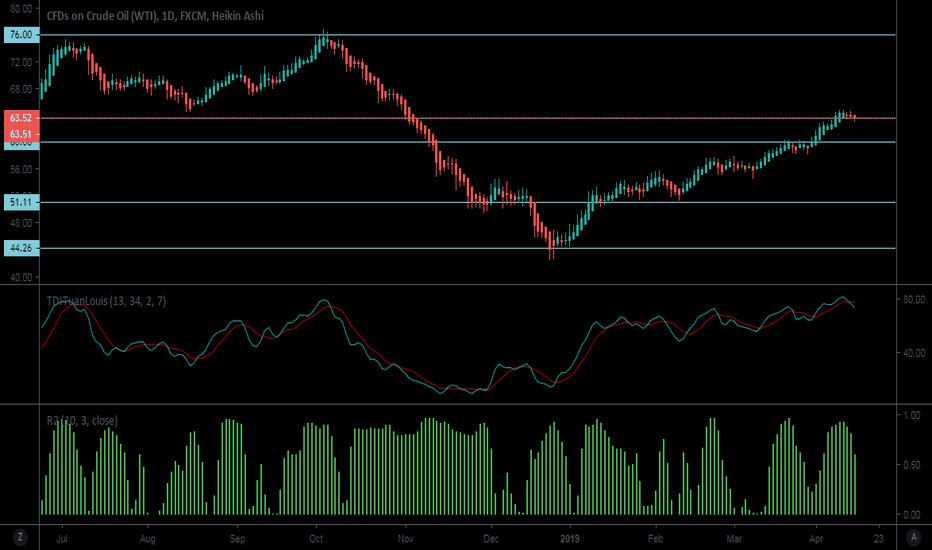Open the TDITuanLouis (13, 34, 2, 7) indicator legend
Image resolution: width=932 pixels, height=550 pixels.
coord(106,301)
